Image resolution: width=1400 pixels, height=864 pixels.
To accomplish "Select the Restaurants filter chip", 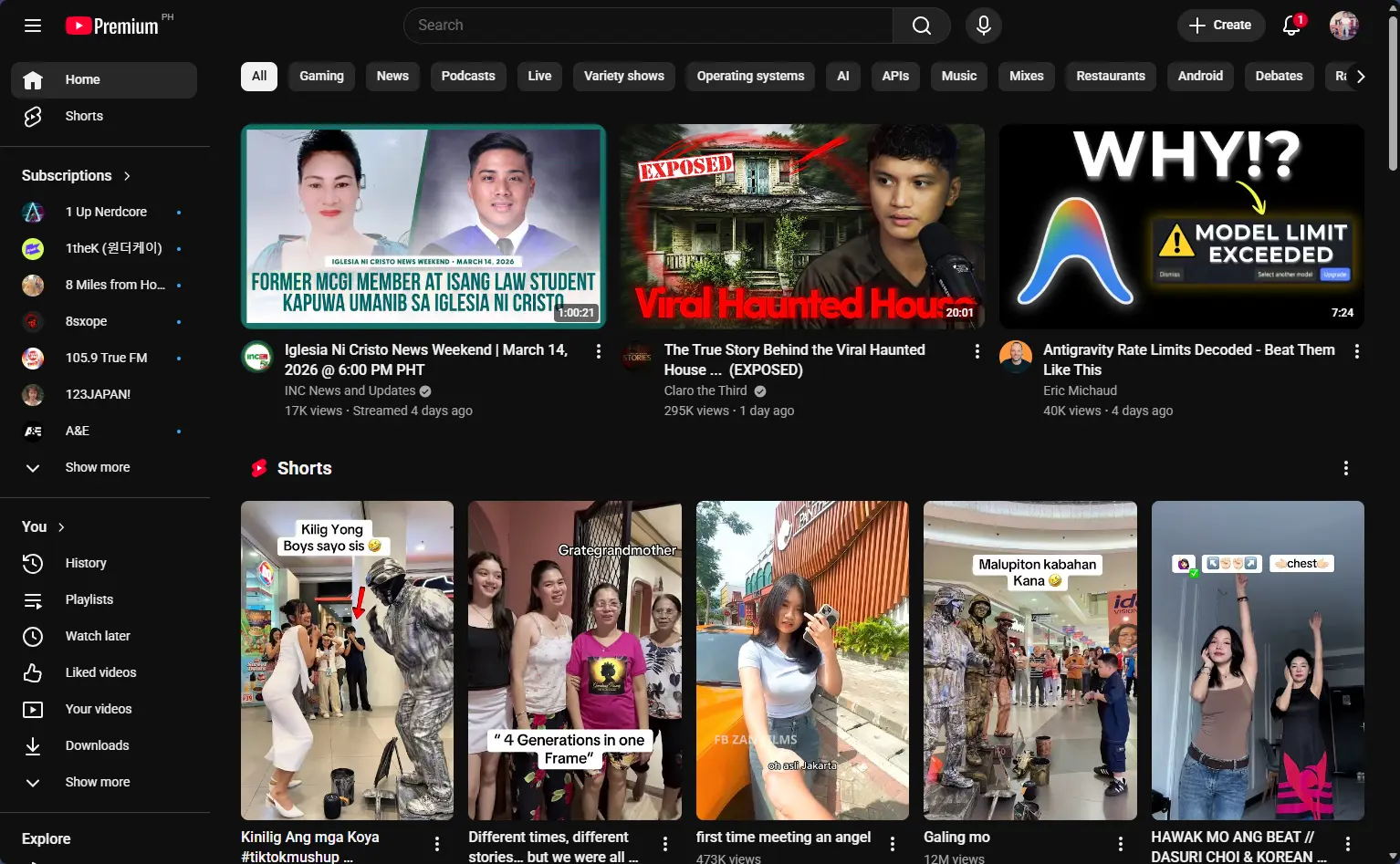I will click(1111, 76).
